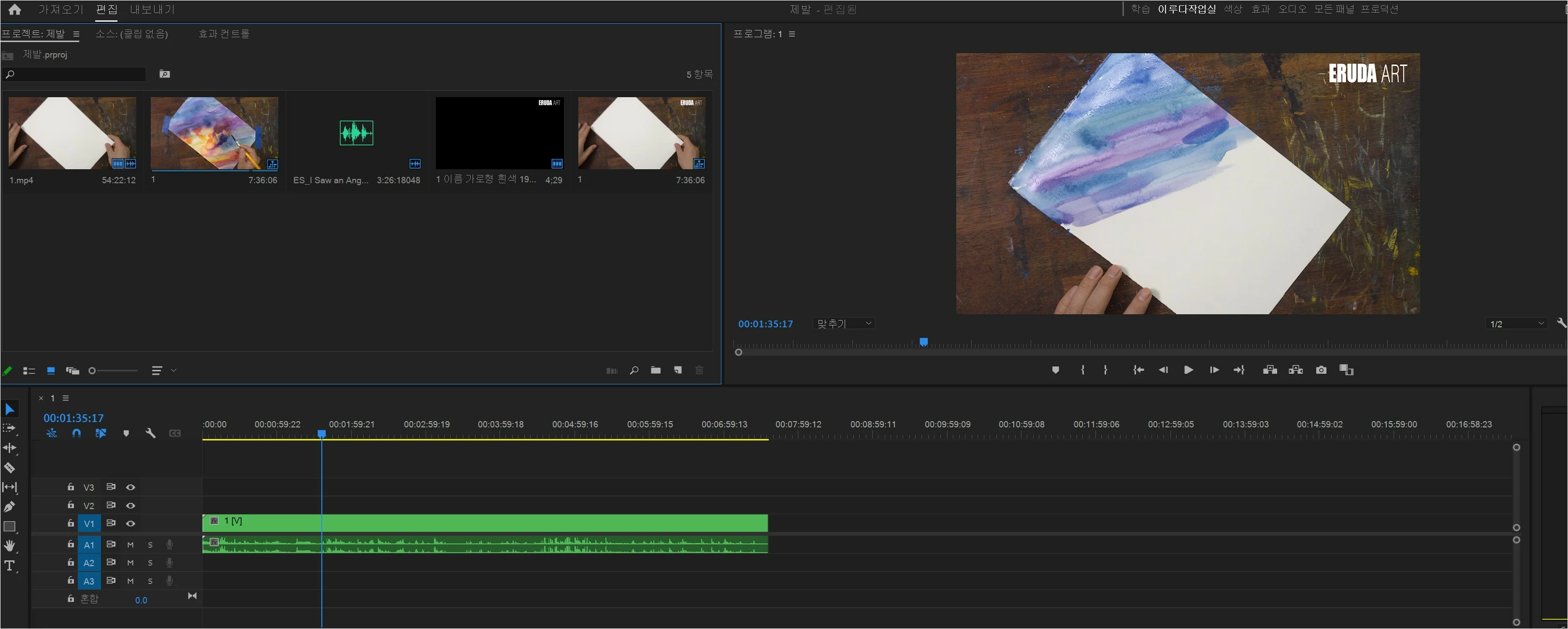Click the New Bin folder icon
The width and height of the screenshot is (1568, 629).
click(656, 370)
